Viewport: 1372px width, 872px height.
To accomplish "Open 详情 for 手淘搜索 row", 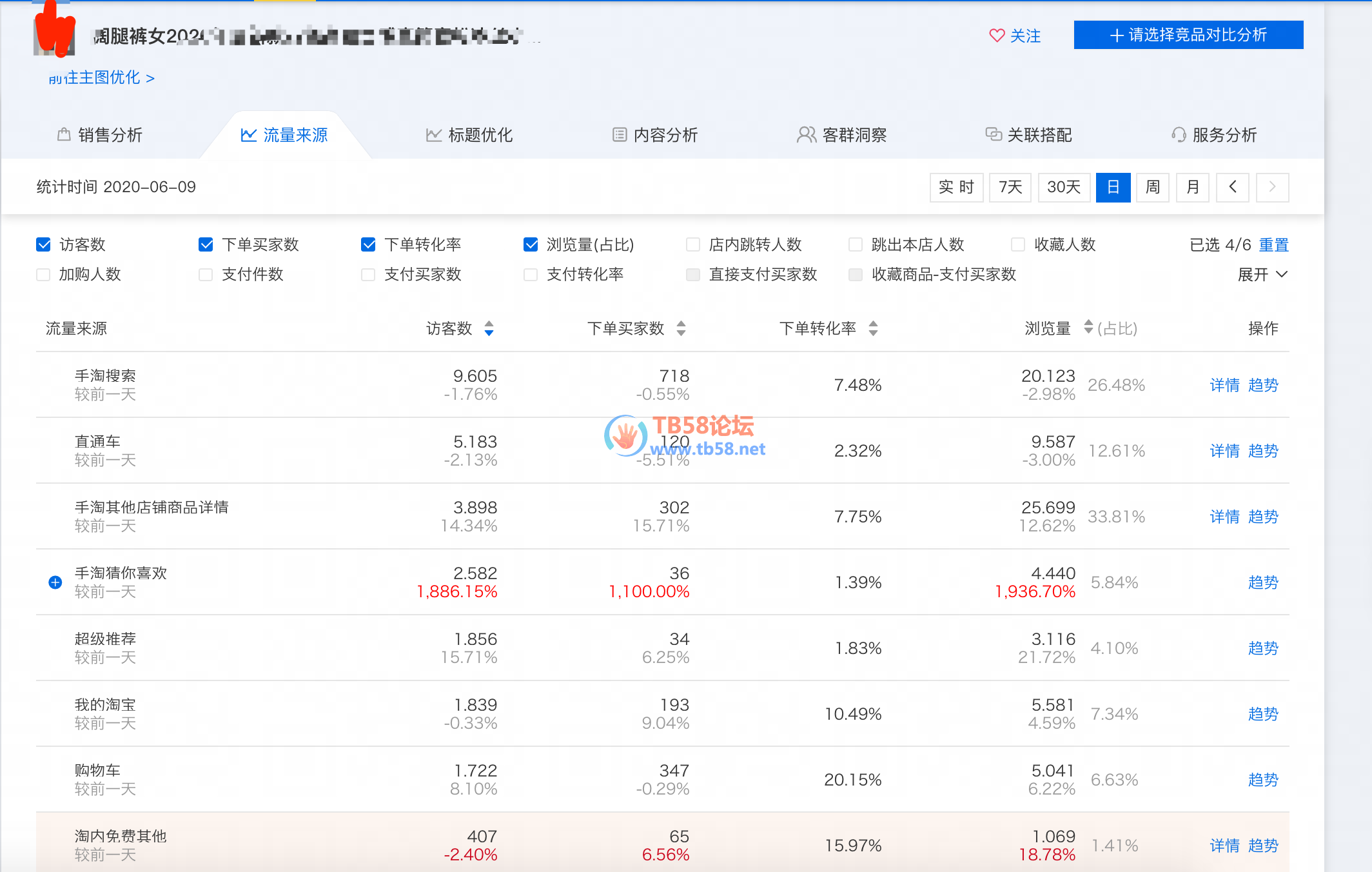I will pos(1224,385).
